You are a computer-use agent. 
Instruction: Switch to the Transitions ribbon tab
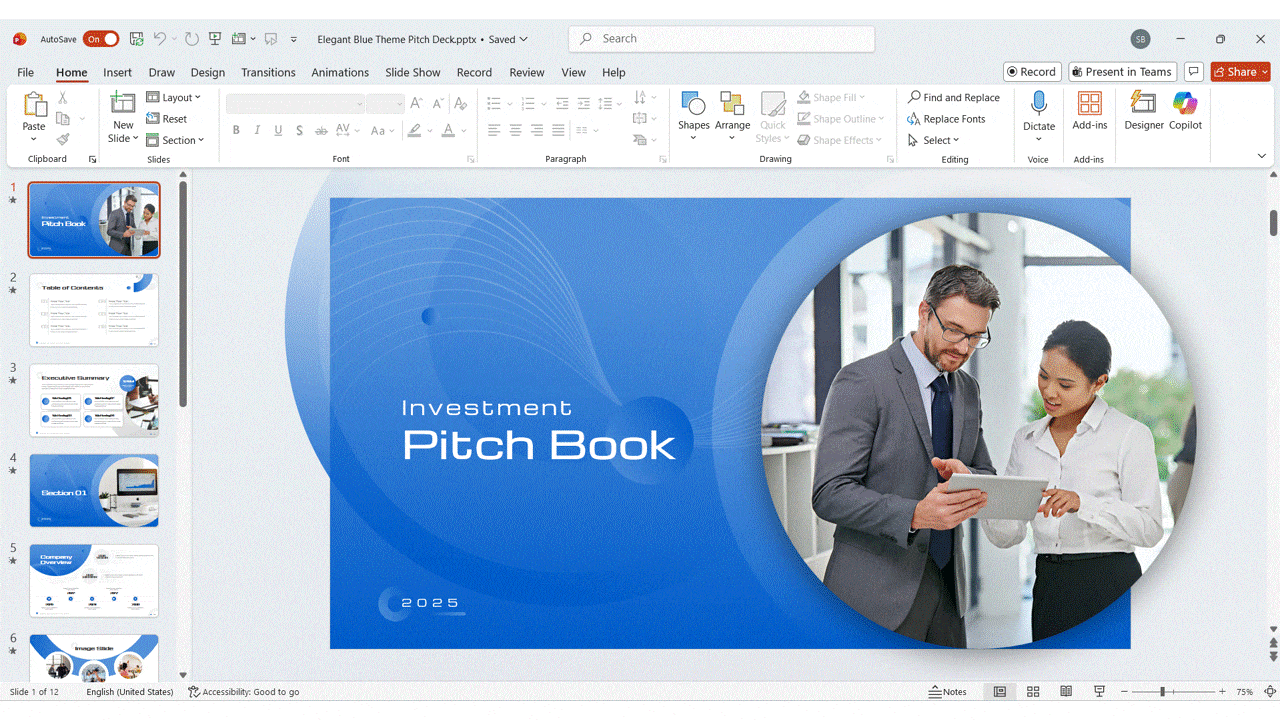pyautogui.click(x=268, y=72)
